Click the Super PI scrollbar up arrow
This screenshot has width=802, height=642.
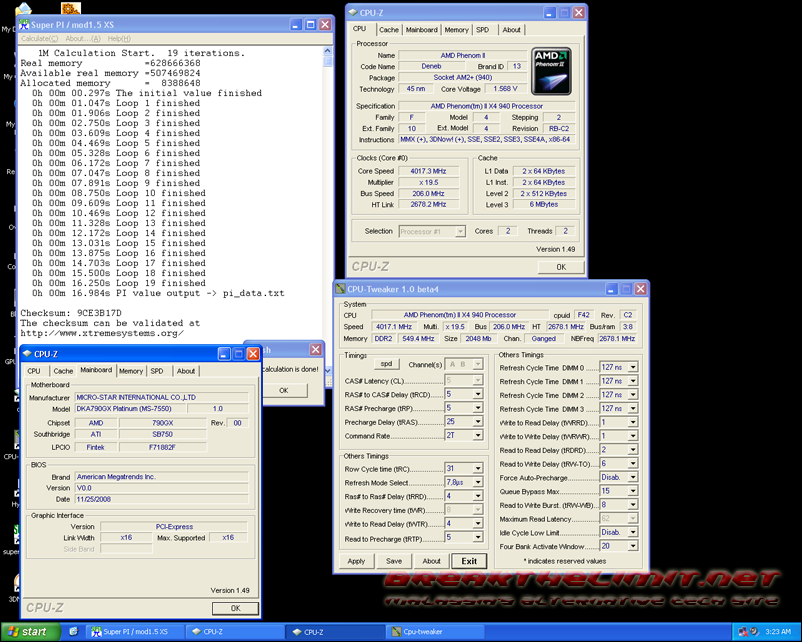click(x=327, y=51)
